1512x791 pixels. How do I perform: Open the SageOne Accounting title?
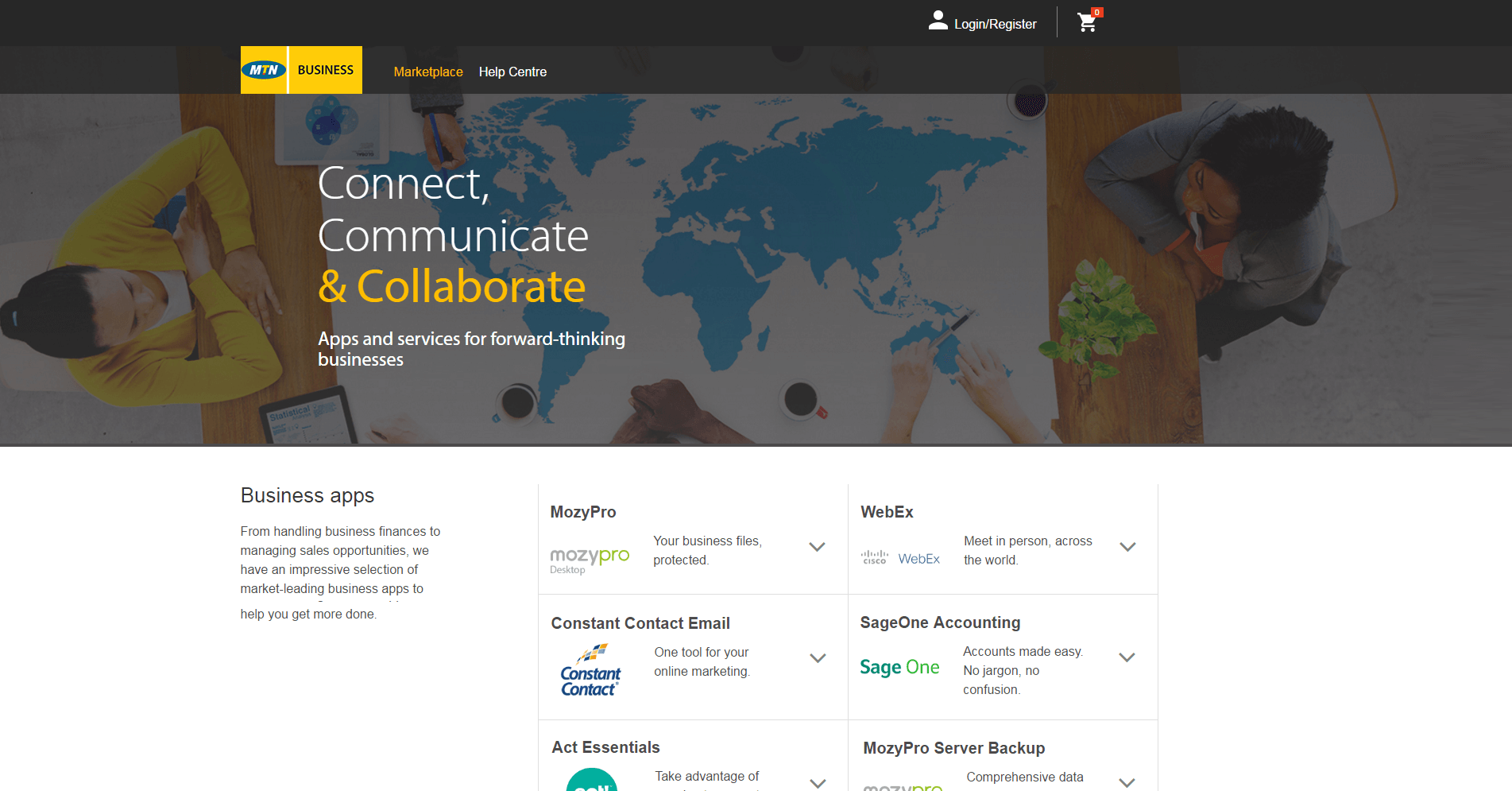coord(940,622)
